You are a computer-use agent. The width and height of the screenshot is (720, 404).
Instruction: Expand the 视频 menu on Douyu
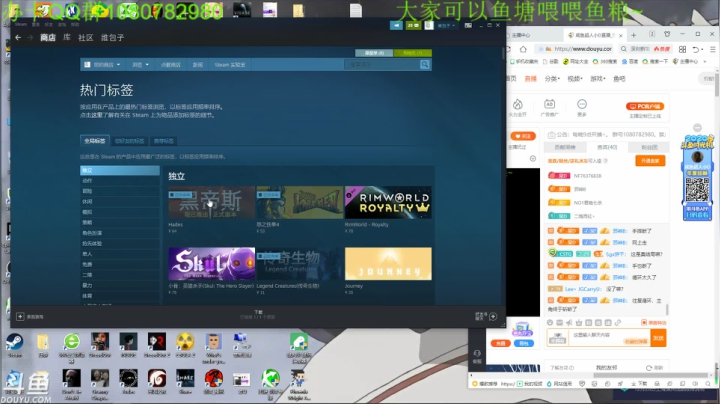574,79
